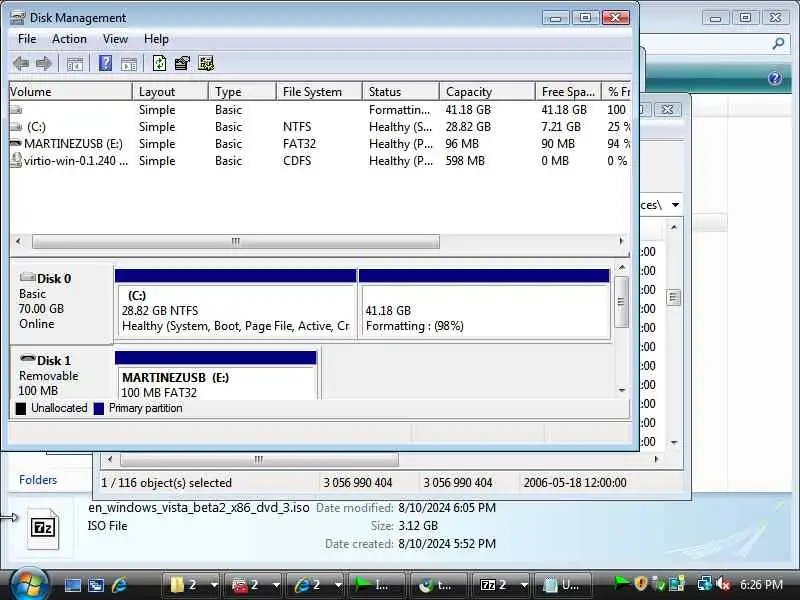Select the (C:) 28.82 GB NTFS partition block

235,304
